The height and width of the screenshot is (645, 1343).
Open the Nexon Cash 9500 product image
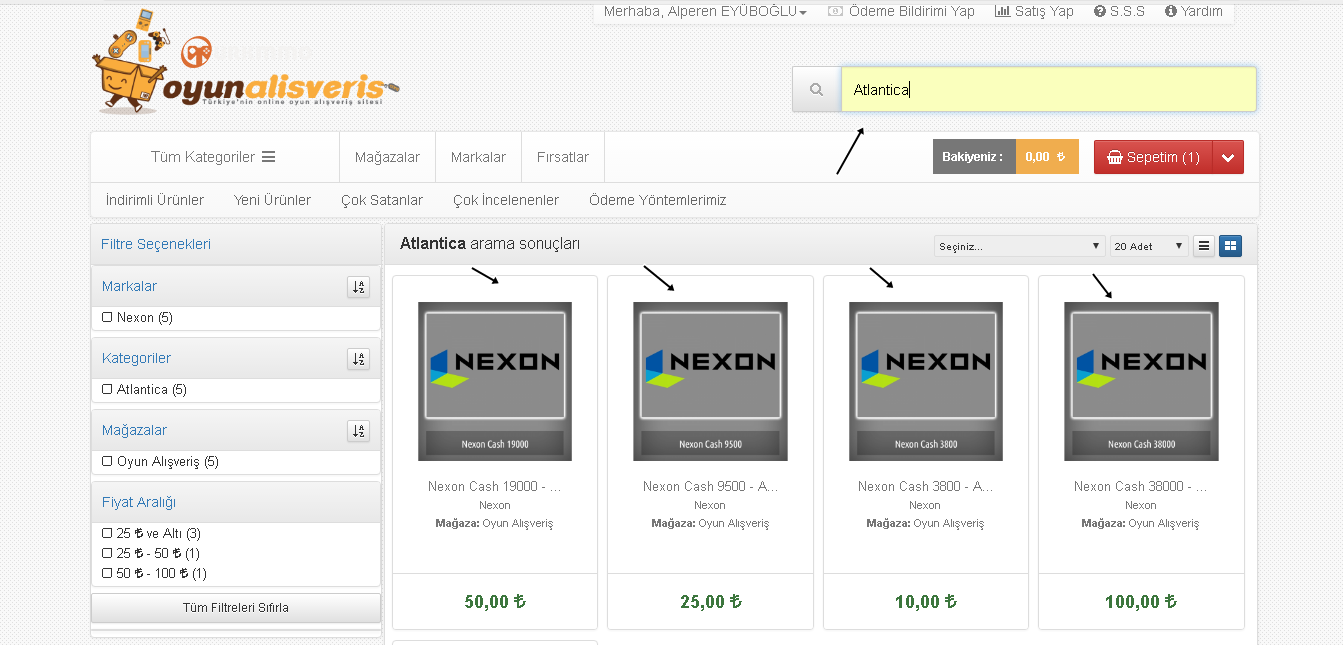click(x=710, y=381)
